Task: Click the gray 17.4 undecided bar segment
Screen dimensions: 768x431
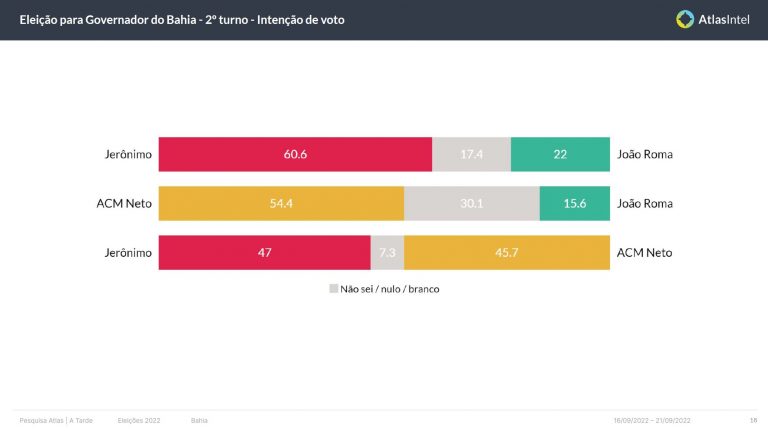Action: click(471, 154)
